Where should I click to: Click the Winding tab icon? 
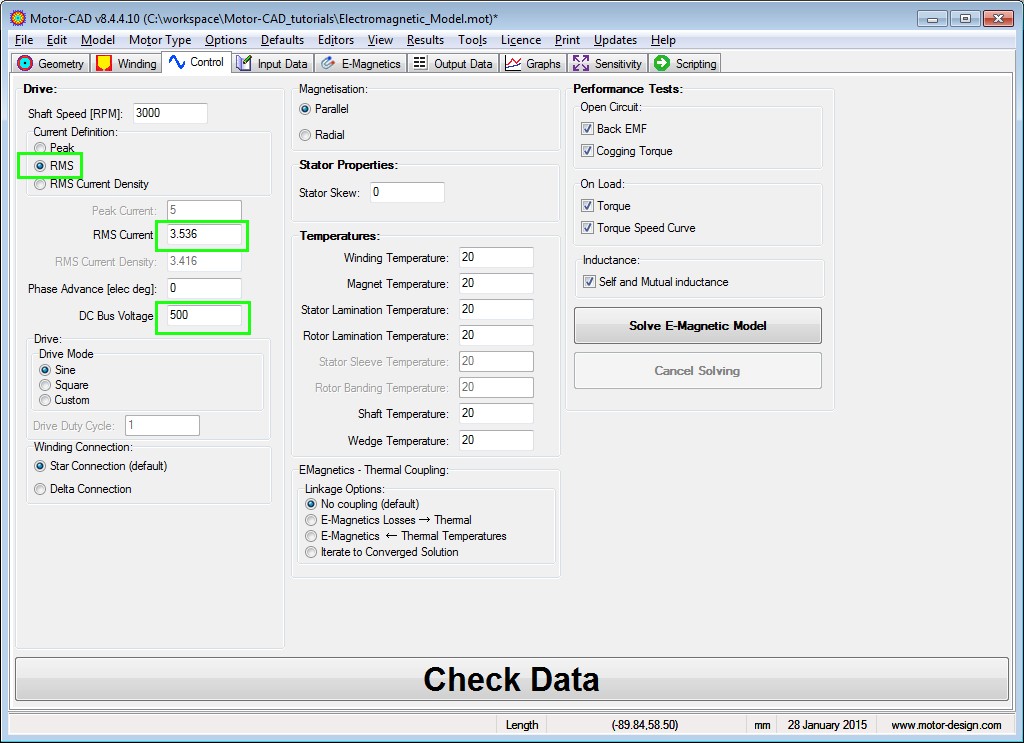click(x=104, y=64)
